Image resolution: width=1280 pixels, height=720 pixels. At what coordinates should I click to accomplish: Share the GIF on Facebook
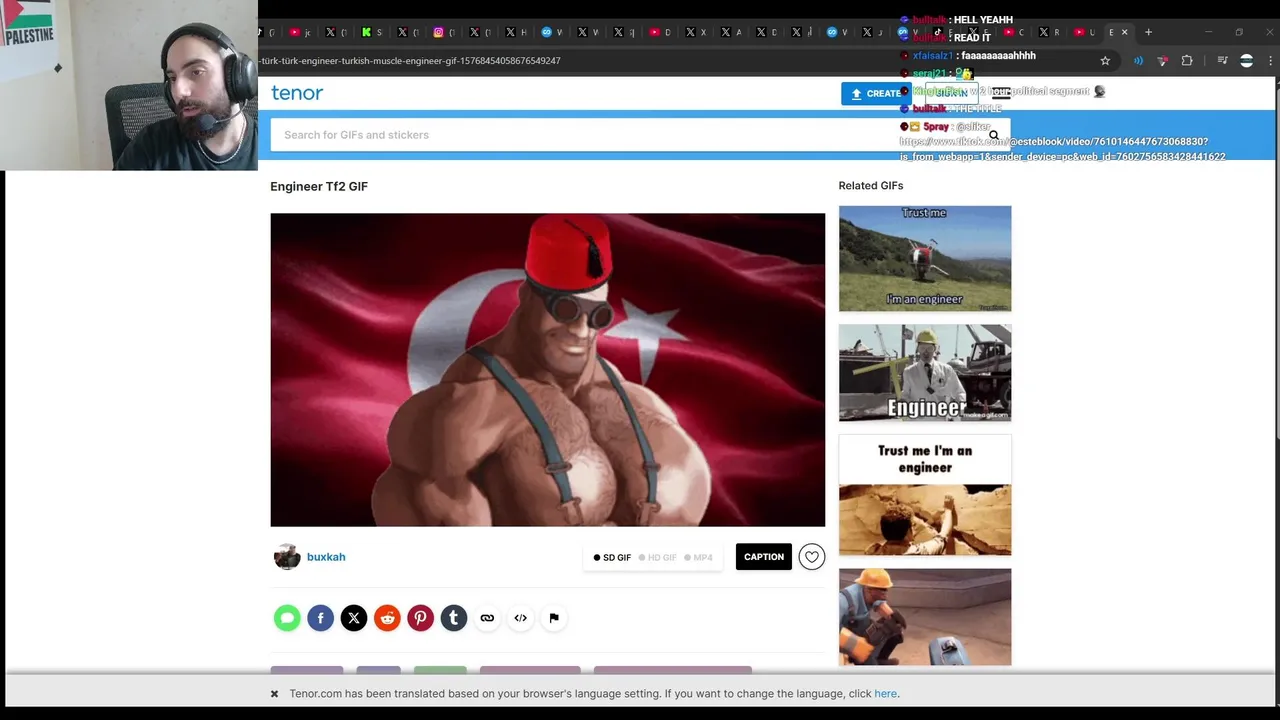[x=320, y=618]
